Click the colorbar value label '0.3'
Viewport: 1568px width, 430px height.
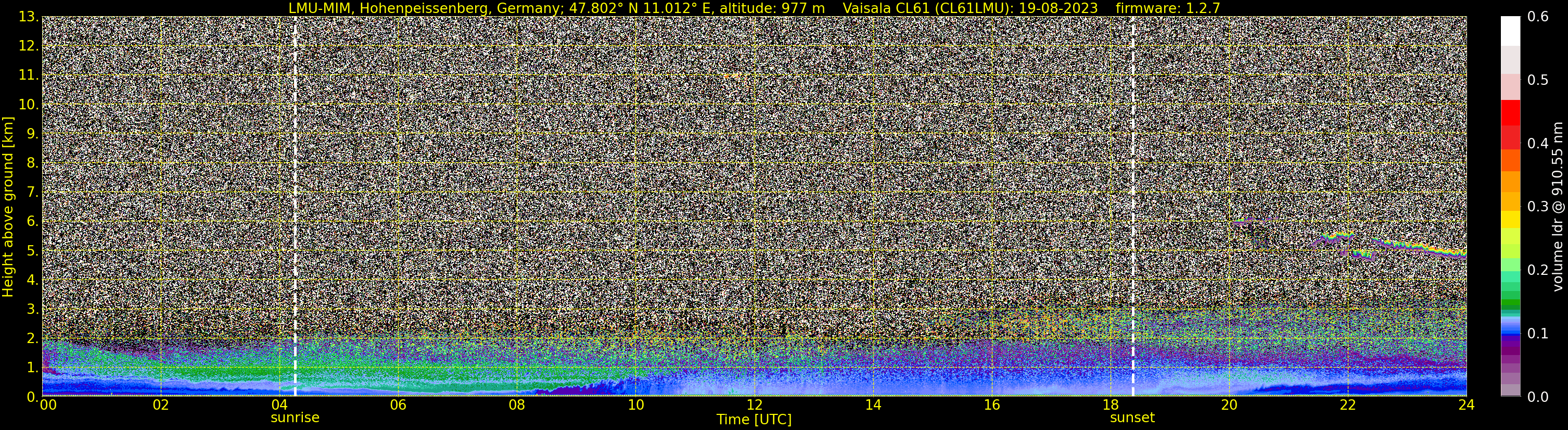(1538, 207)
